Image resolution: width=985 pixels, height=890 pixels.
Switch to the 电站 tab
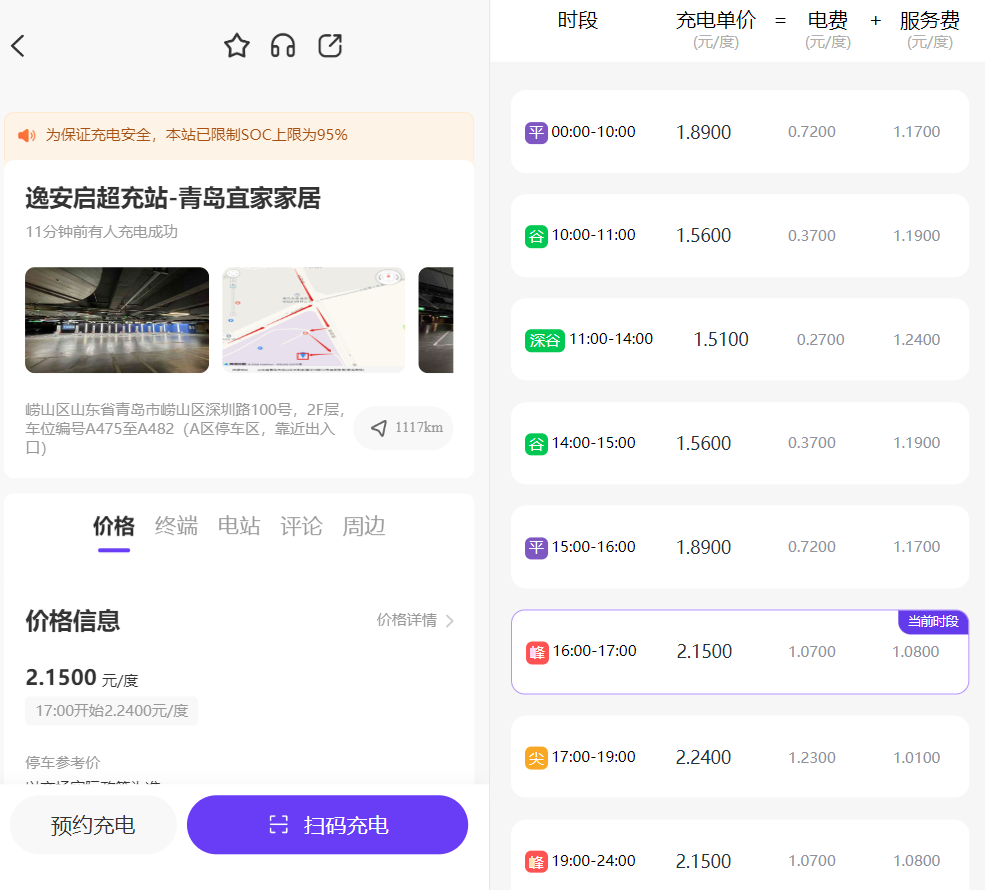pos(239,526)
